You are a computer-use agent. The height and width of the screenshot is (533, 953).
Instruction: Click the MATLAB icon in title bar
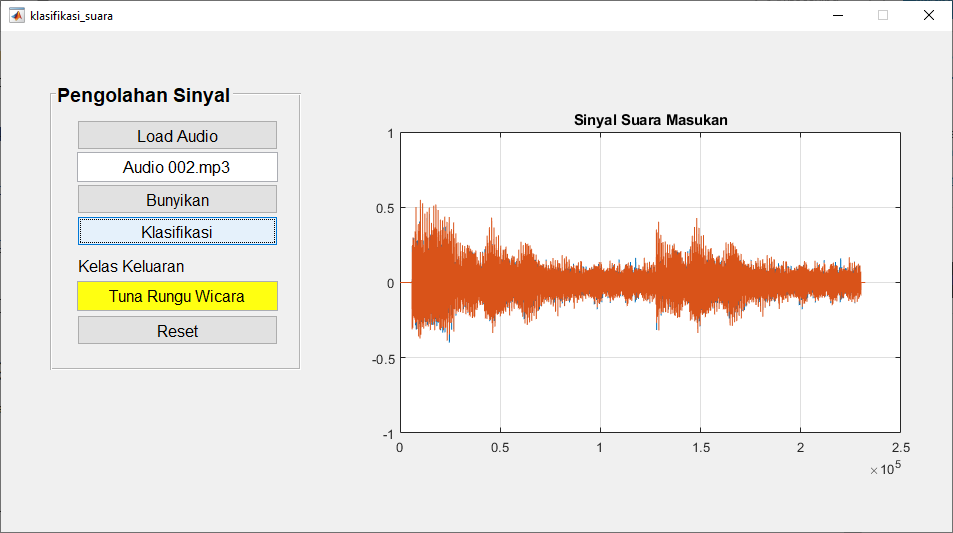tap(17, 15)
